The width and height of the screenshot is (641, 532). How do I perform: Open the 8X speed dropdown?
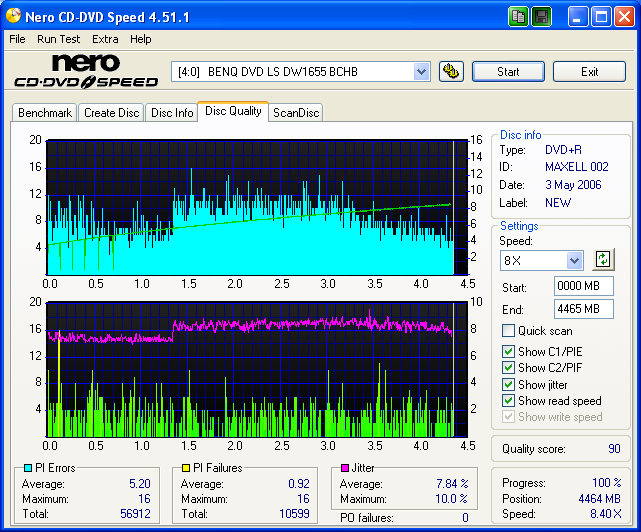pyautogui.click(x=574, y=260)
